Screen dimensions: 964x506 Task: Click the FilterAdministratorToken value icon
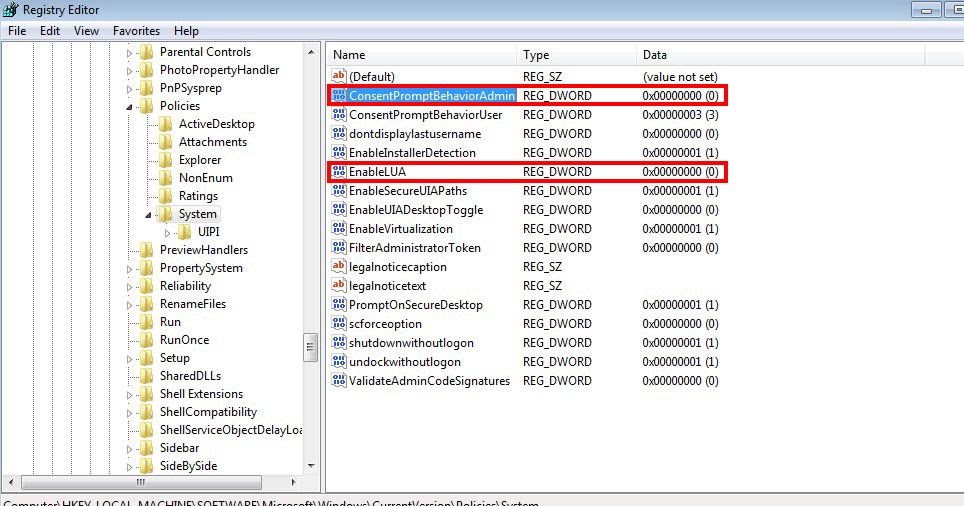pos(339,248)
